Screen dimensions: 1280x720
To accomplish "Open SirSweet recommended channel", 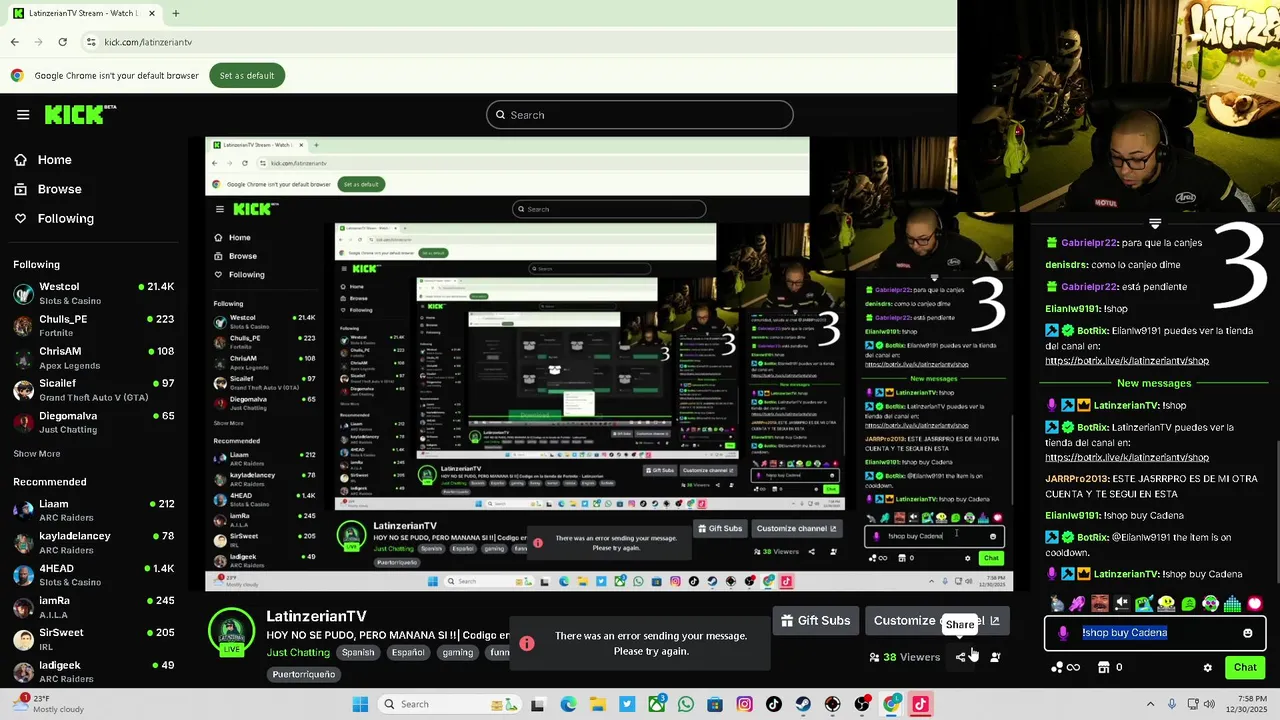I will (x=94, y=638).
